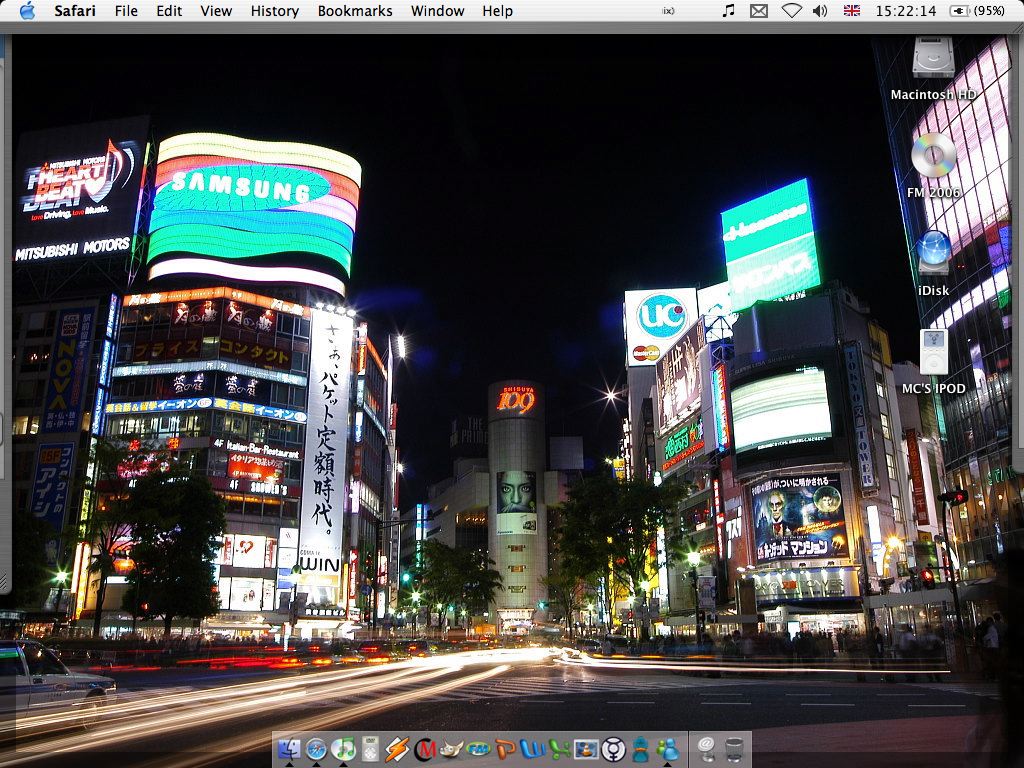Click the 15:22:14 menu bar clock
1024x768 pixels.
pos(906,11)
